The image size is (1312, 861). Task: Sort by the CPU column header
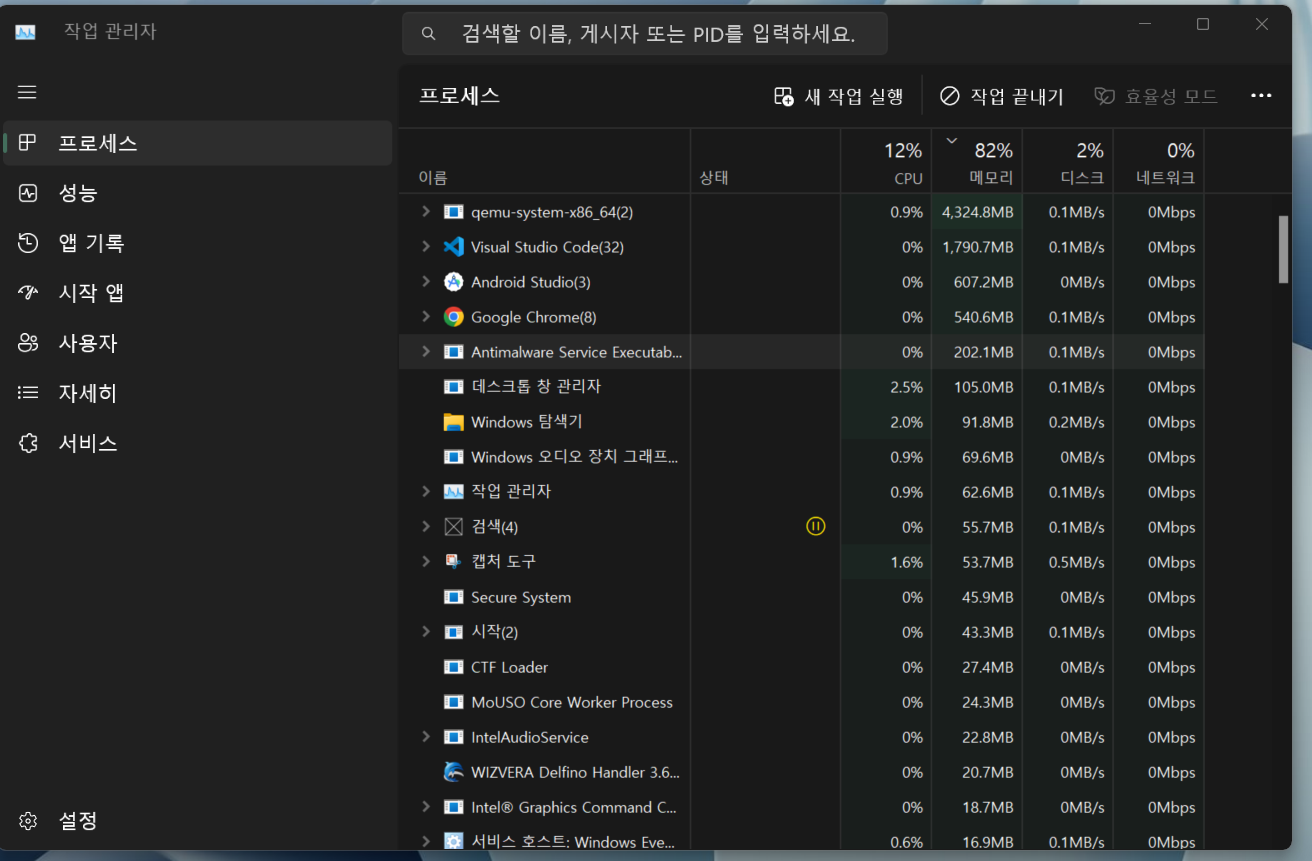tap(886, 160)
